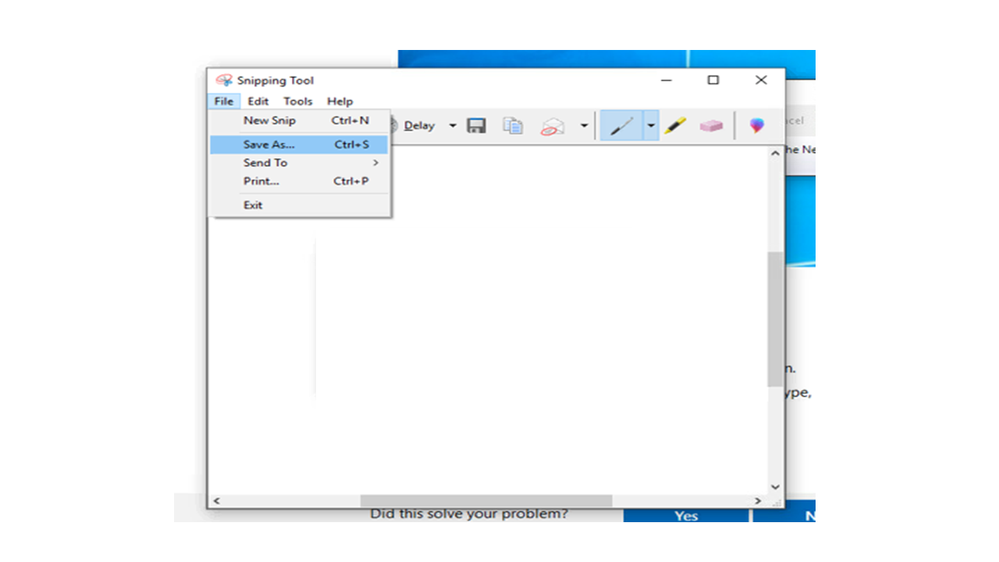Minimize the Snipping Tool window
The width and height of the screenshot is (999, 562).
[x=666, y=80]
